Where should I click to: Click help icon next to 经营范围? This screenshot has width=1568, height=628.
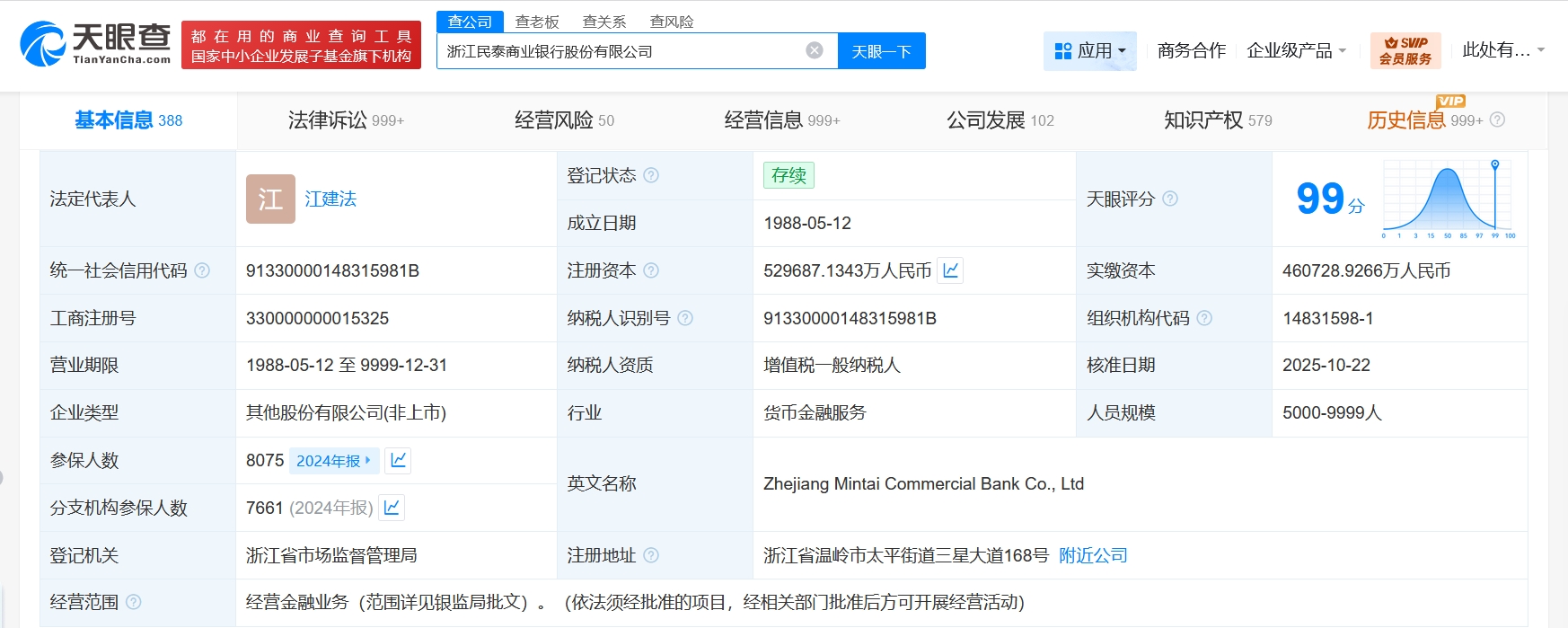point(134,602)
